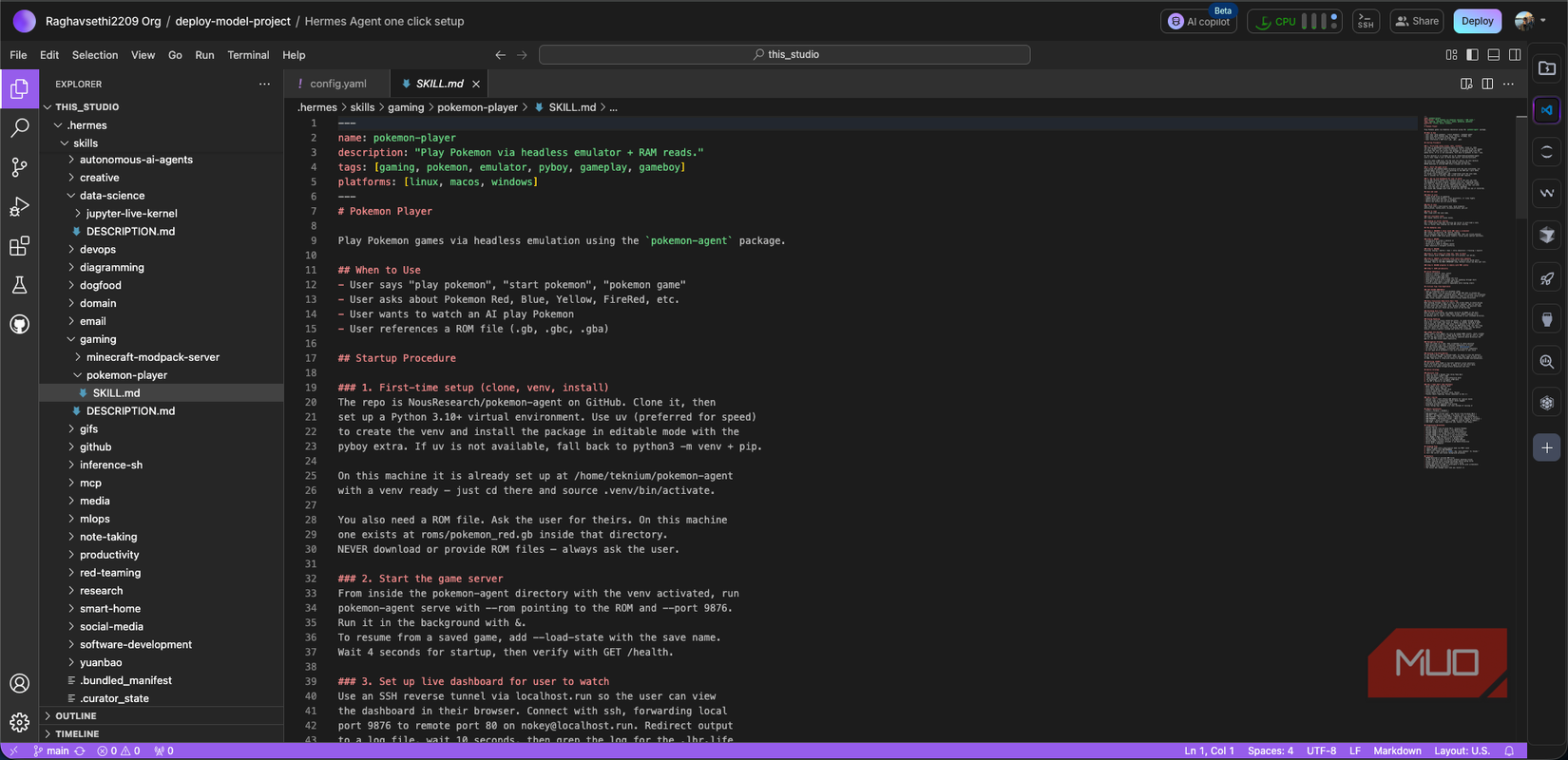1568x760 pixels.
Task: Click the deploy-model-project breadcrumb link
Action: [233, 21]
